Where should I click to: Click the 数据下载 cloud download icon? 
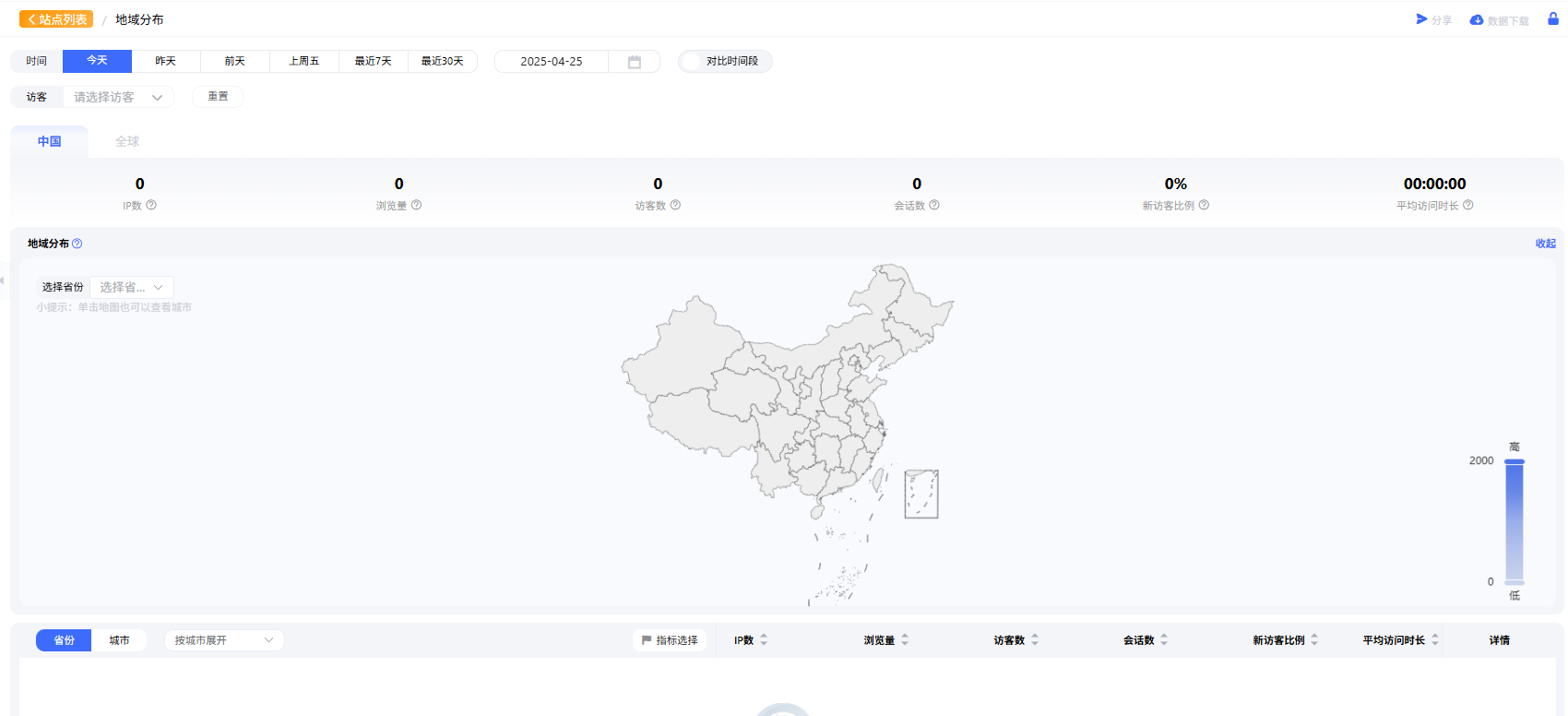point(1477,19)
